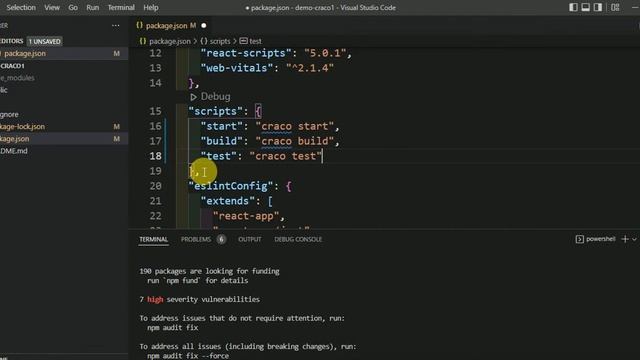640x360 pixels.
Task: Click the "eslintConfig" key
Action: pyautogui.click(x=231, y=186)
